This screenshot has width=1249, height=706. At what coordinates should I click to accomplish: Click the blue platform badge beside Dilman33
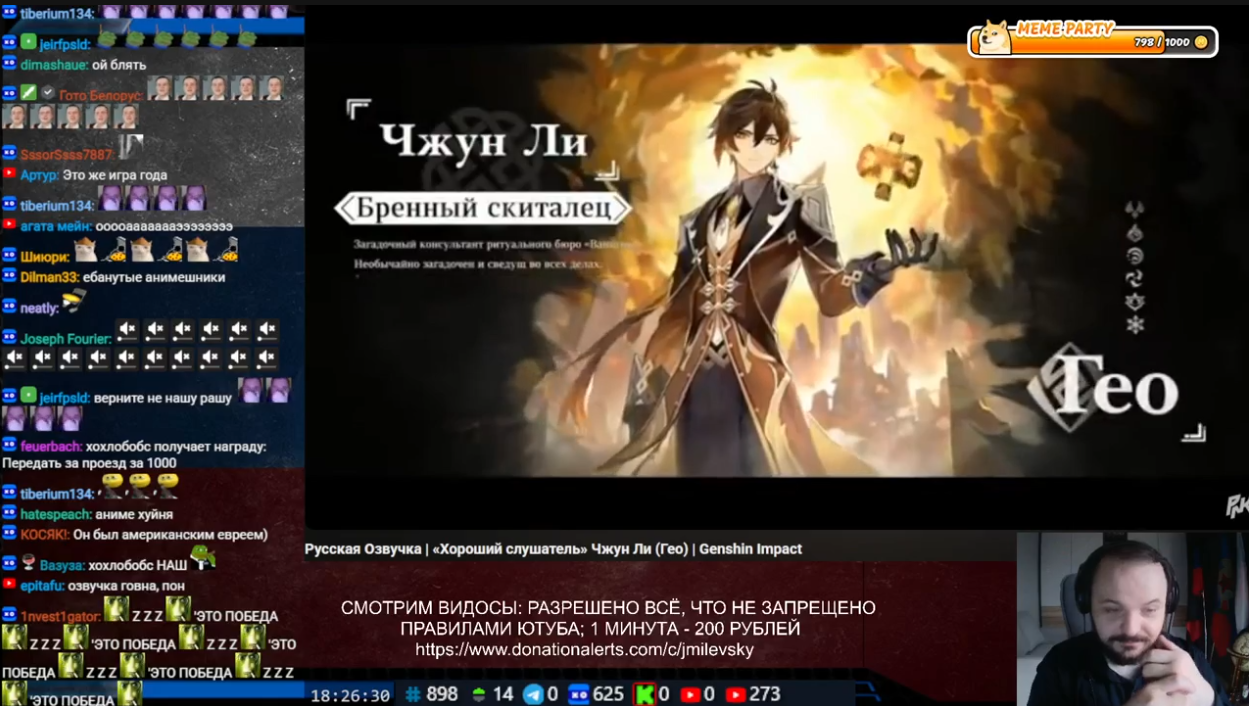point(9,277)
